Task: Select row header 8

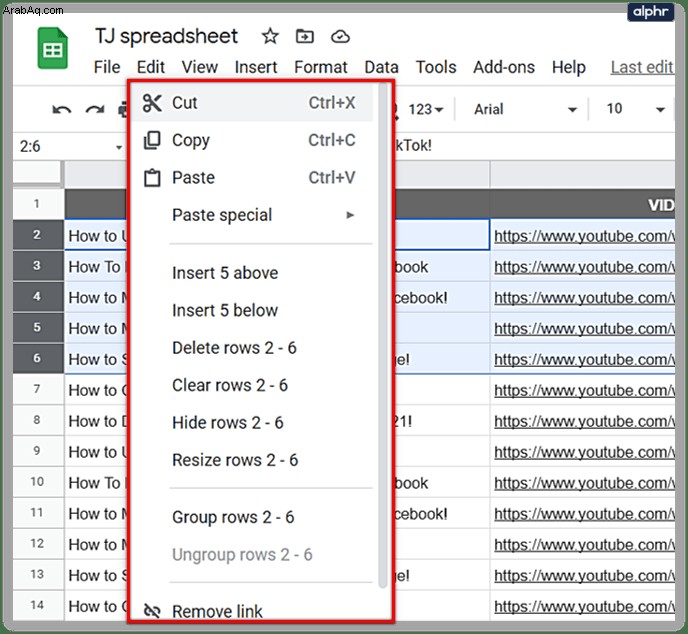Action: pos(38,420)
